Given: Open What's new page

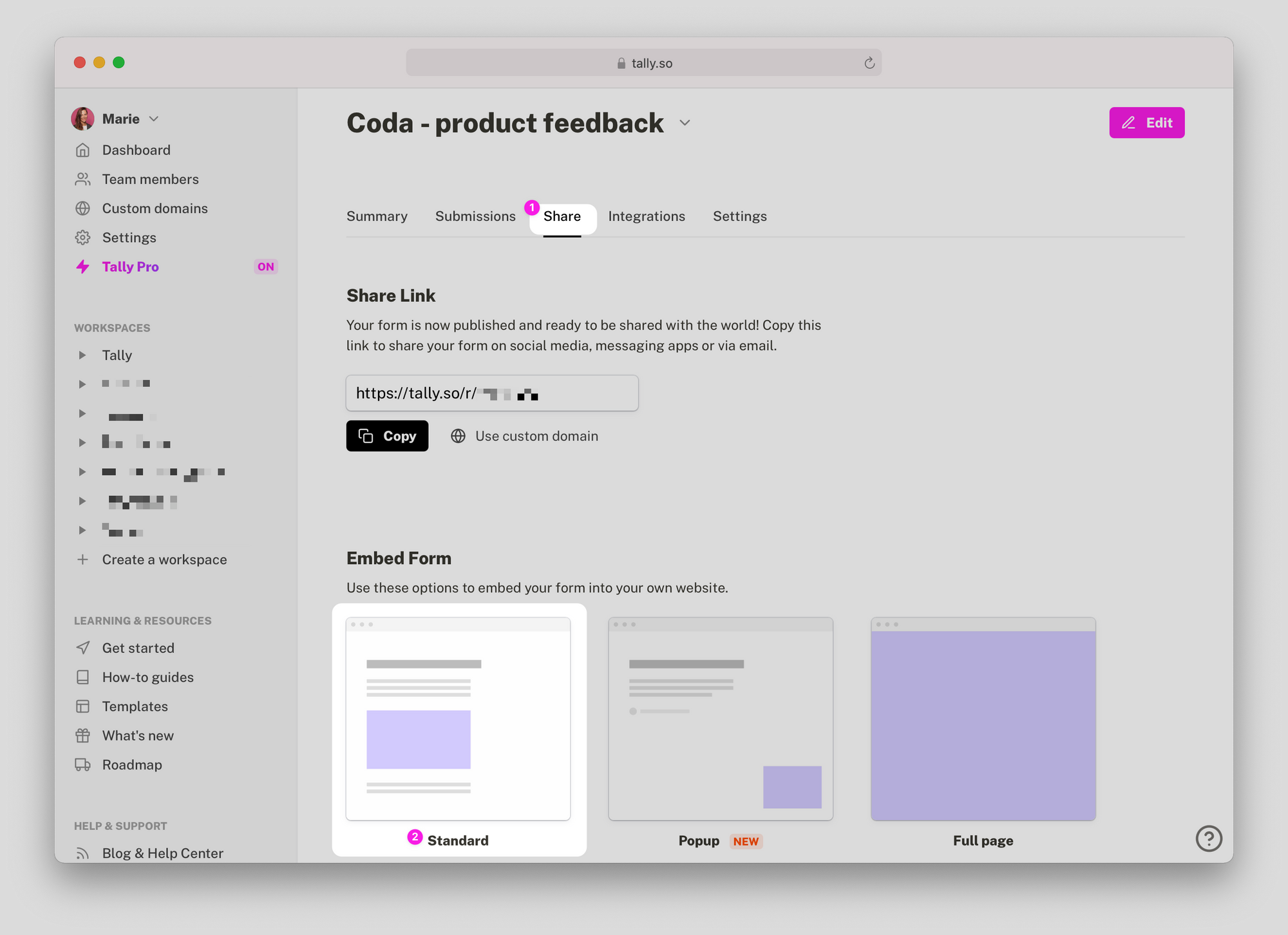Looking at the screenshot, I should pyautogui.click(x=138, y=735).
